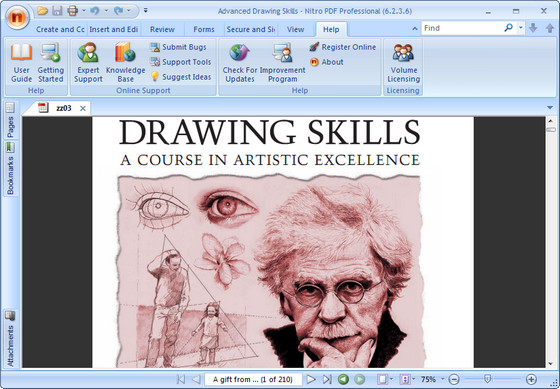Switch to the Forms ribbon tab
The image size is (560, 389).
204,29
